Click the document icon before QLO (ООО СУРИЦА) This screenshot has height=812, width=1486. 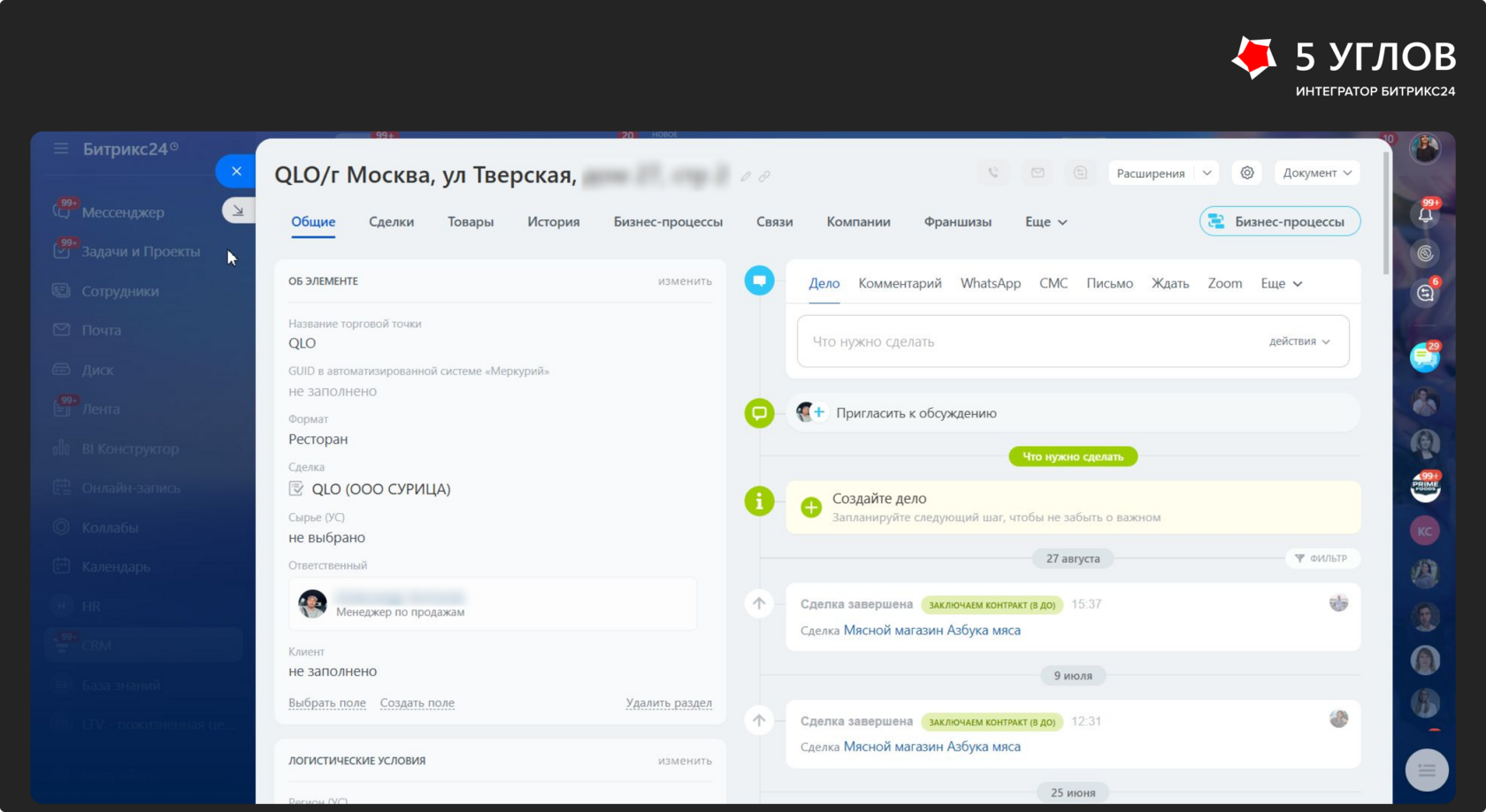(296, 488)
